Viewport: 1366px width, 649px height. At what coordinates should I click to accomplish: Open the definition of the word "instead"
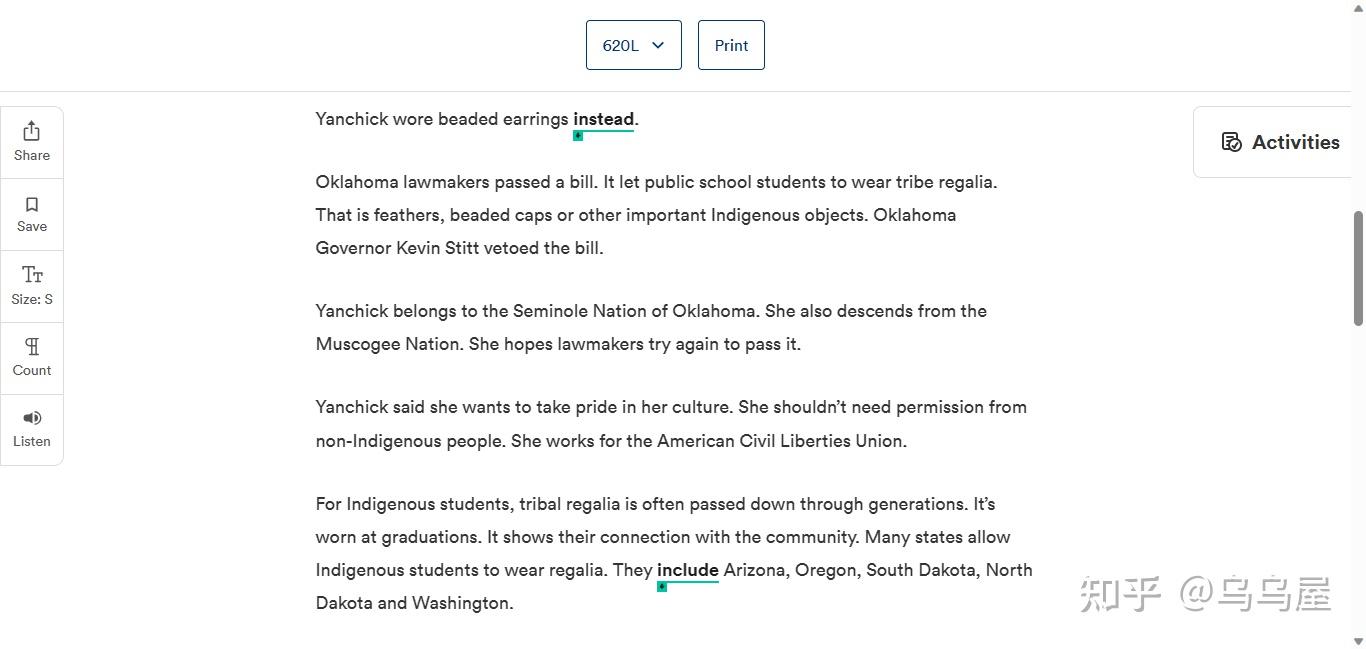pyautogui.click(x=603, y=119)
